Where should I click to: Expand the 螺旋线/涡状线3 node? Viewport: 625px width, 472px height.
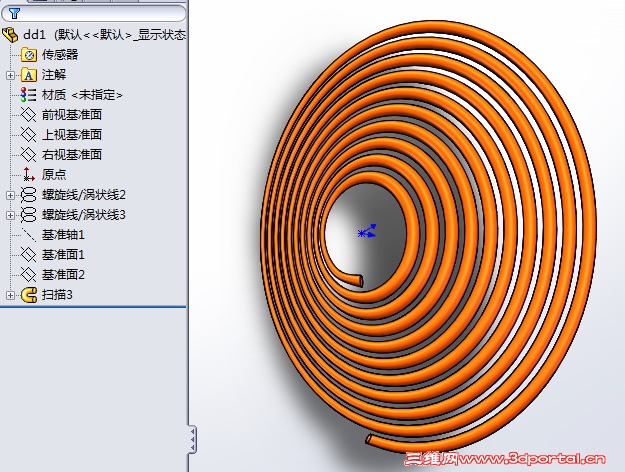10,215
